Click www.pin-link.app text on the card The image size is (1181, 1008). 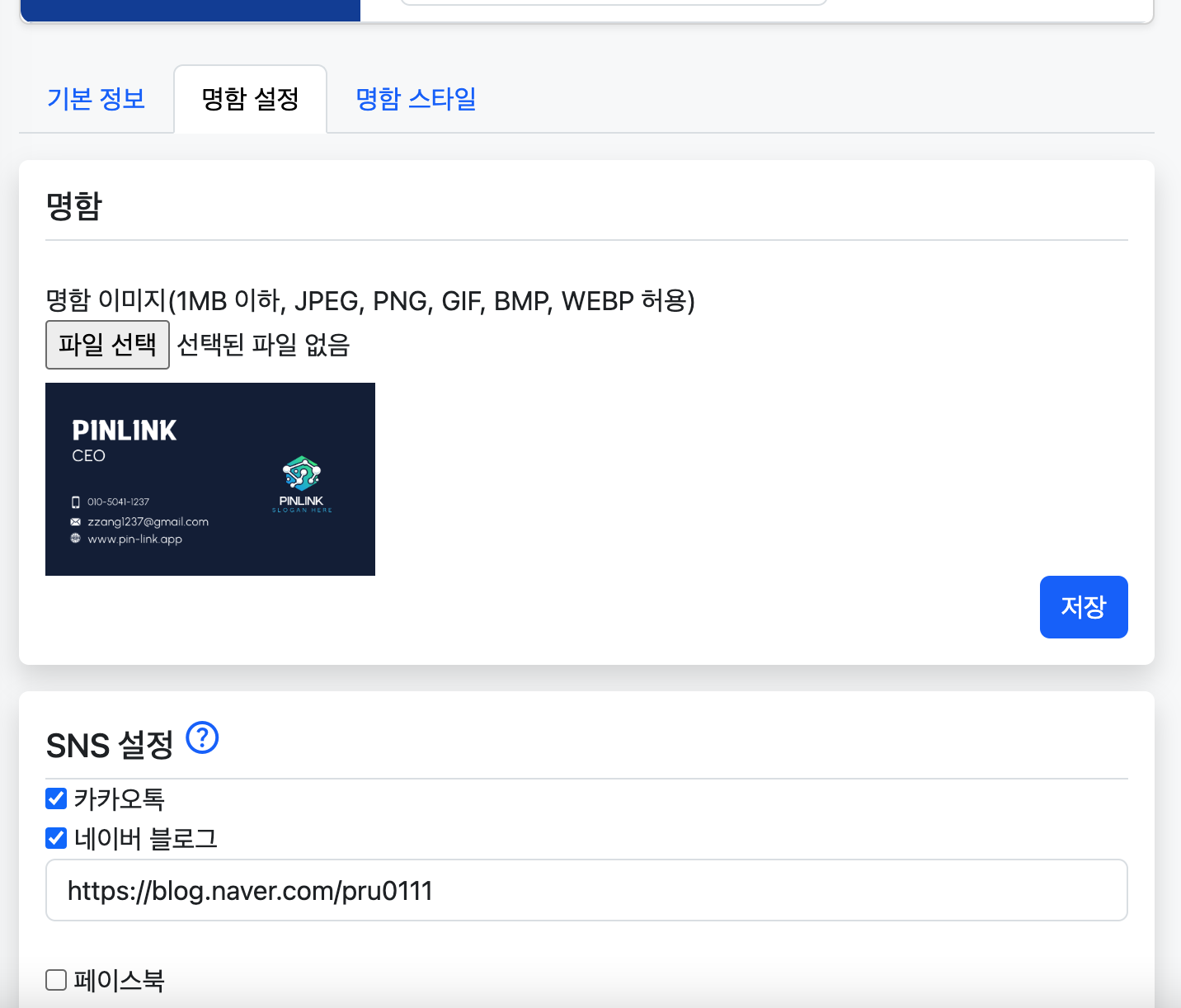(x=134, y=539)
